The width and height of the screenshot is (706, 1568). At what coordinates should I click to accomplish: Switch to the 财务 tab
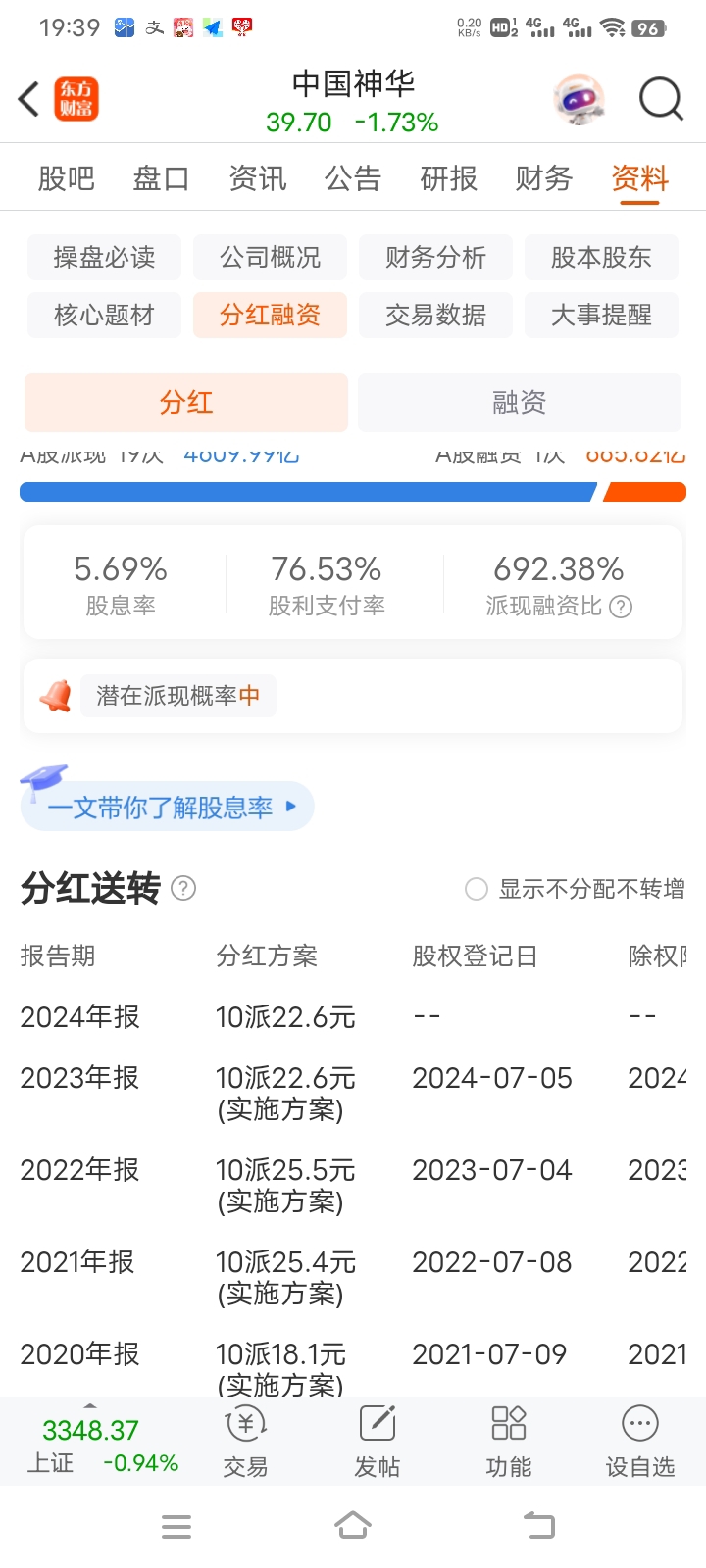pyautogui.click(x=543, y=178)
